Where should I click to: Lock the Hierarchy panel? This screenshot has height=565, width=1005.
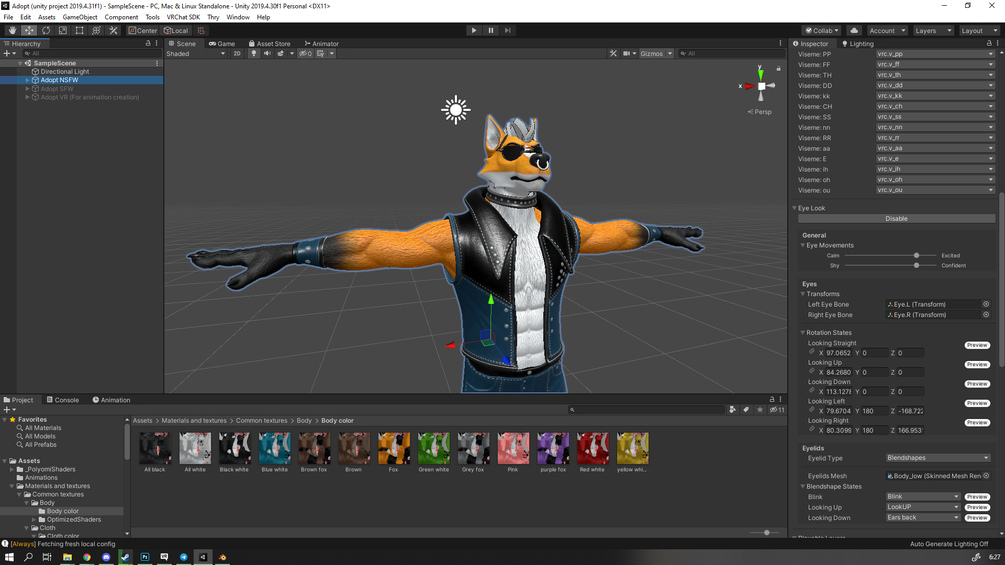tap(148, 43)
